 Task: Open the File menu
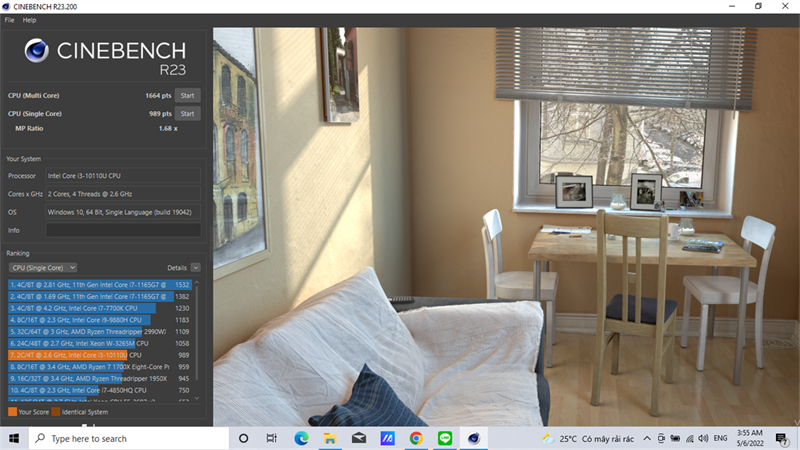tap(9, 20)
